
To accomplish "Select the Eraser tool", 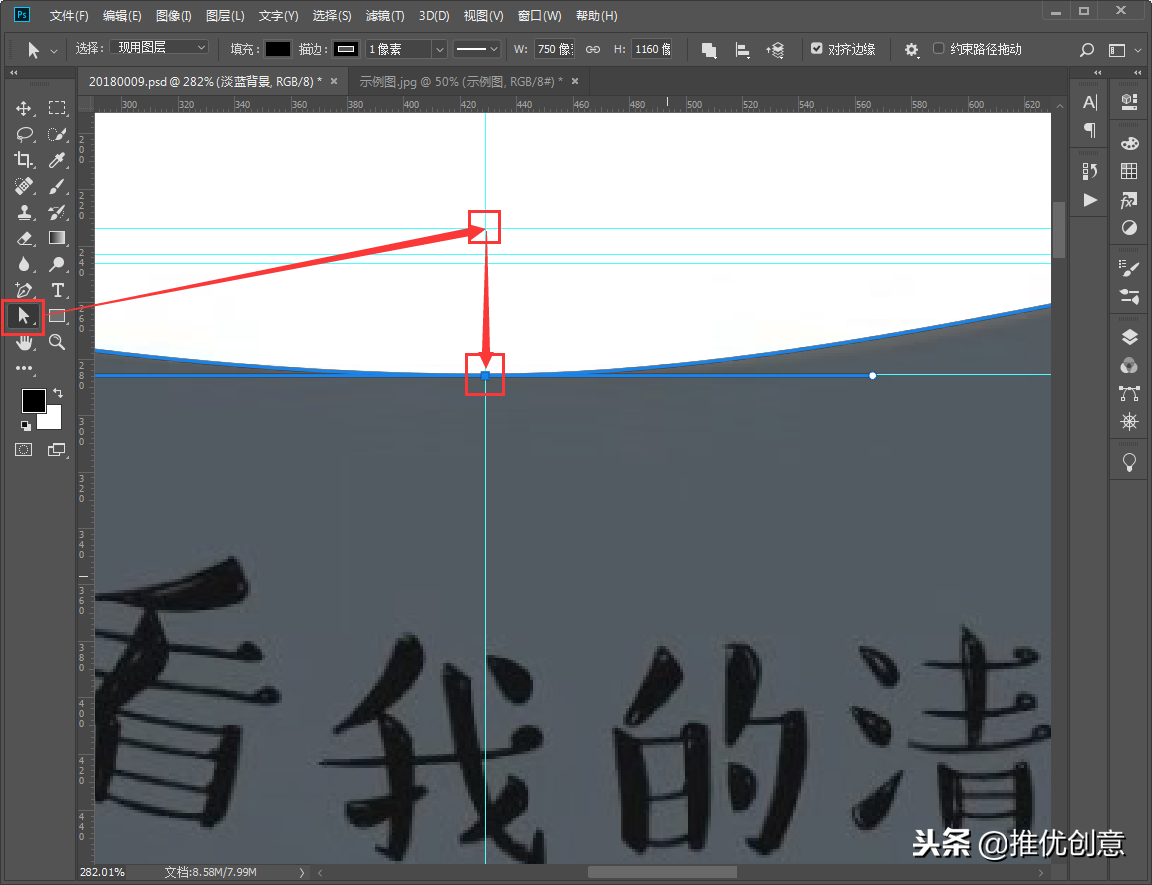I will pyautogui.click(x=24, y=238).
